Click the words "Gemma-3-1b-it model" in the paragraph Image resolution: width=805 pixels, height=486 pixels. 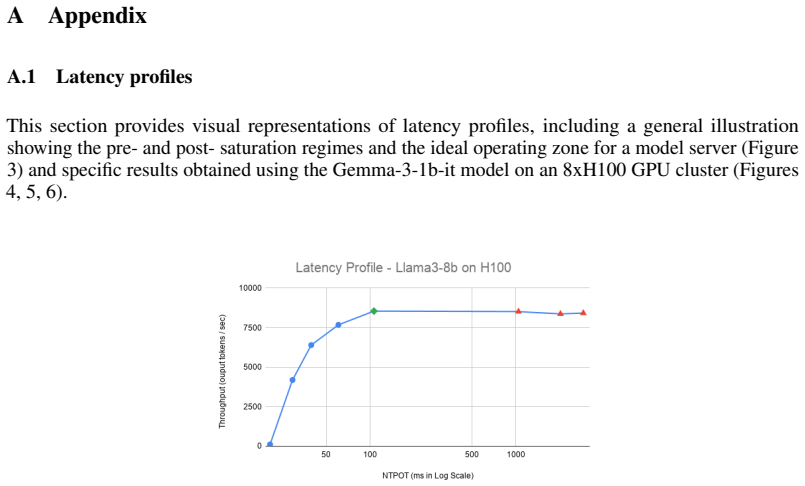(x=421, y=170)
